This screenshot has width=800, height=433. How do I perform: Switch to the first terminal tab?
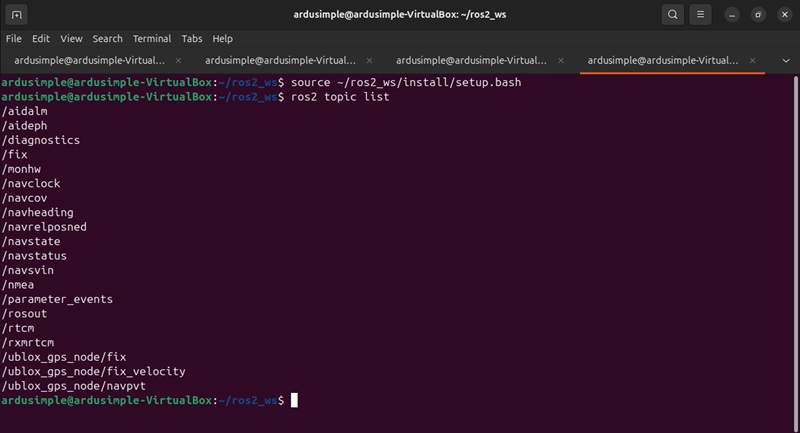point(90,61)
